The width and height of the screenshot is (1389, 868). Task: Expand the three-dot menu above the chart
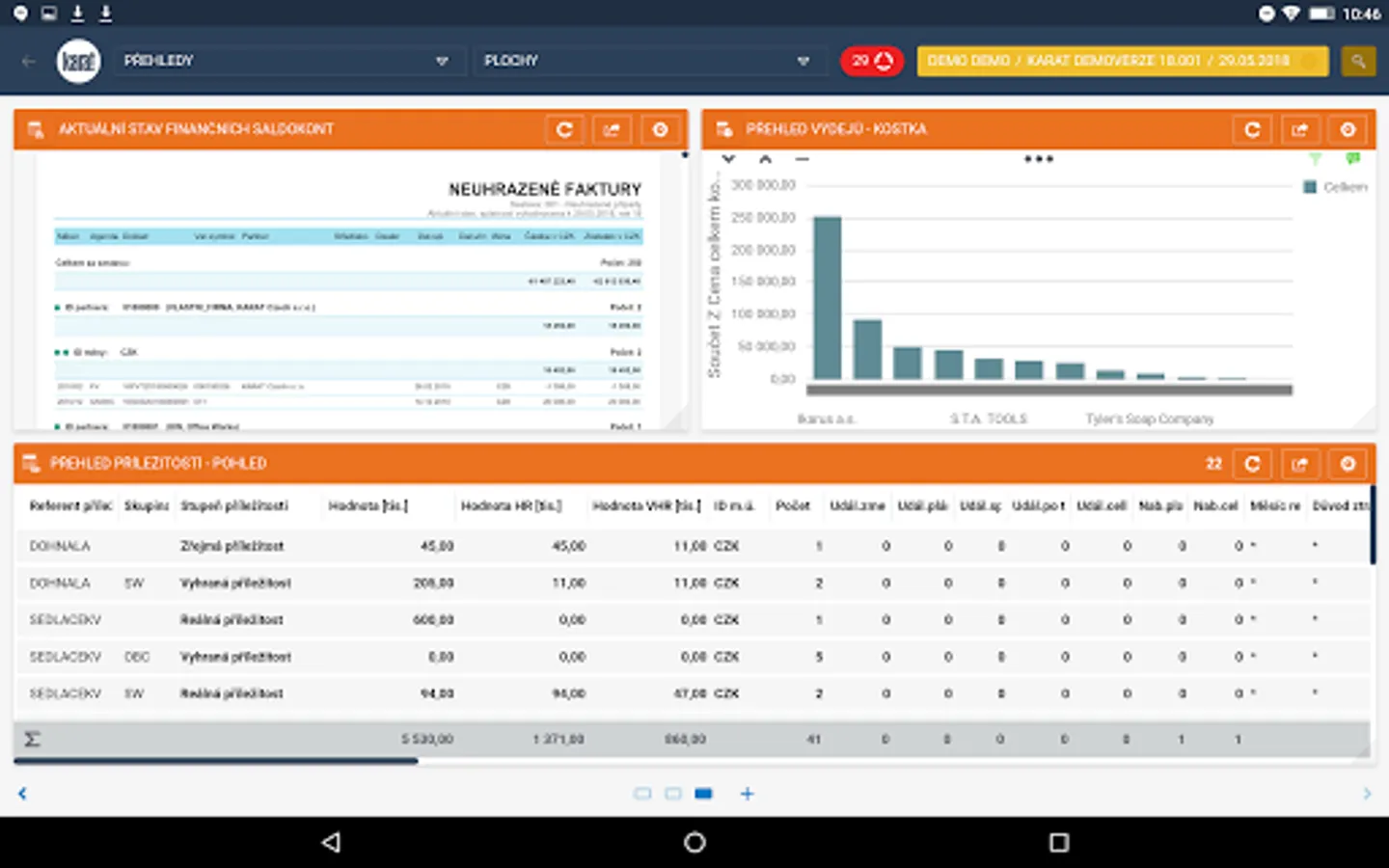[1040, 159]
